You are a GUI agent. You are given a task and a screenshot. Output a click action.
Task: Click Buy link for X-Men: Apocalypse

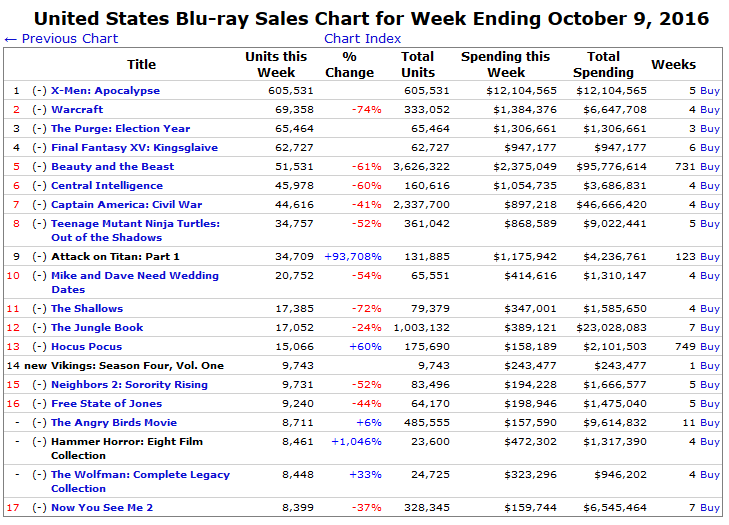(709, 91)
